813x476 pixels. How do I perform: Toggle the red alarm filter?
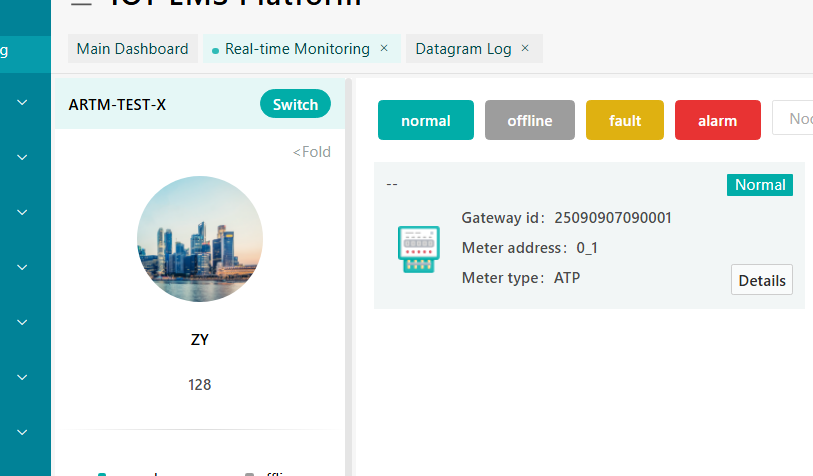coord(718,120)
